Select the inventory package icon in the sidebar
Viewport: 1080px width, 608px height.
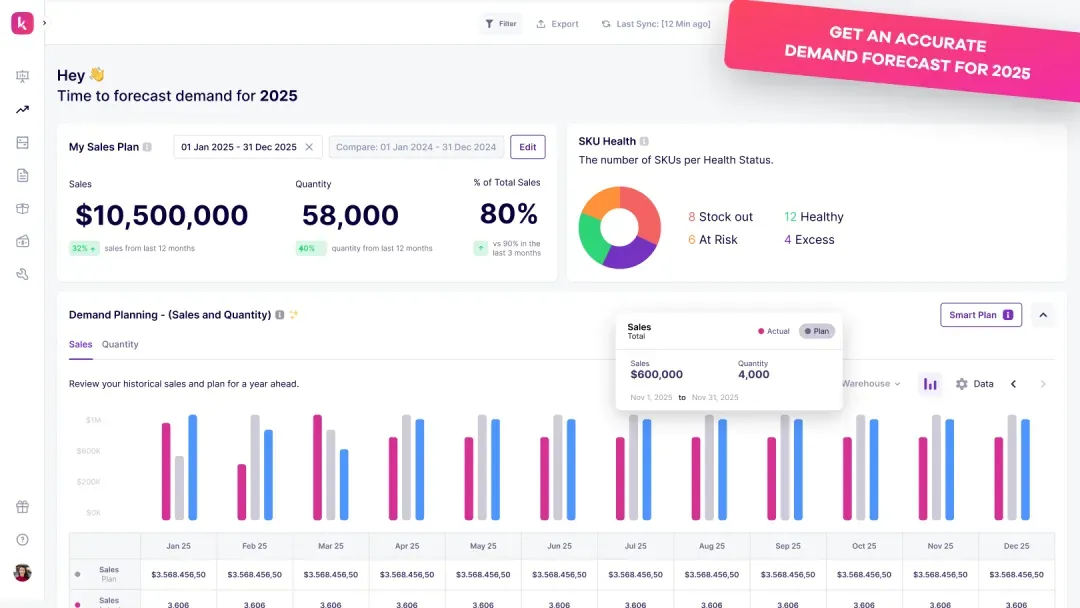[22, 208]
